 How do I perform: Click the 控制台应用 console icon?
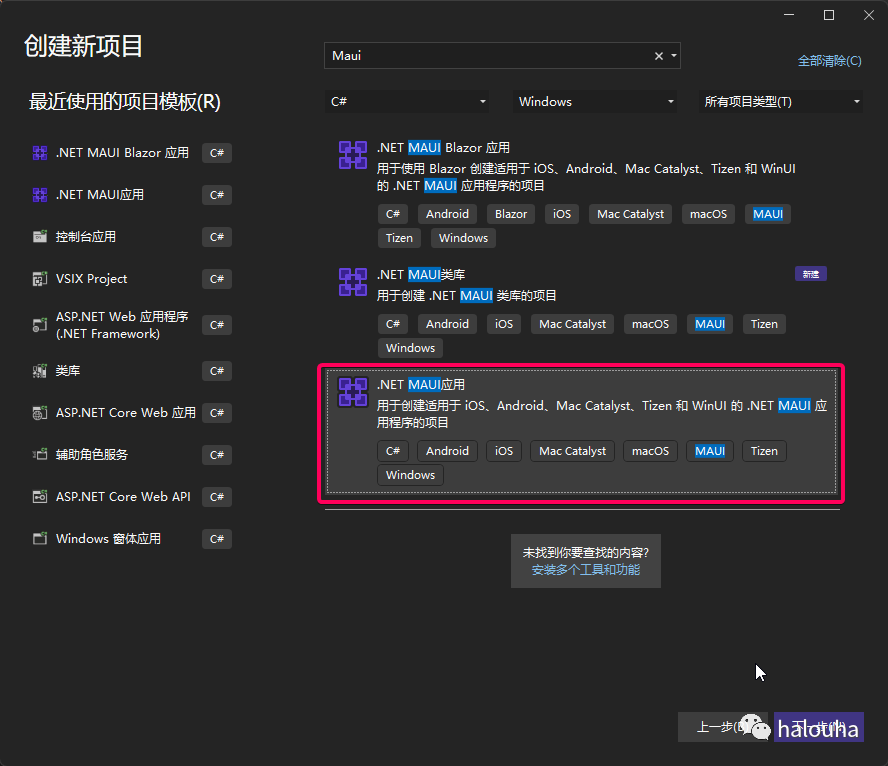click(40, 237)
